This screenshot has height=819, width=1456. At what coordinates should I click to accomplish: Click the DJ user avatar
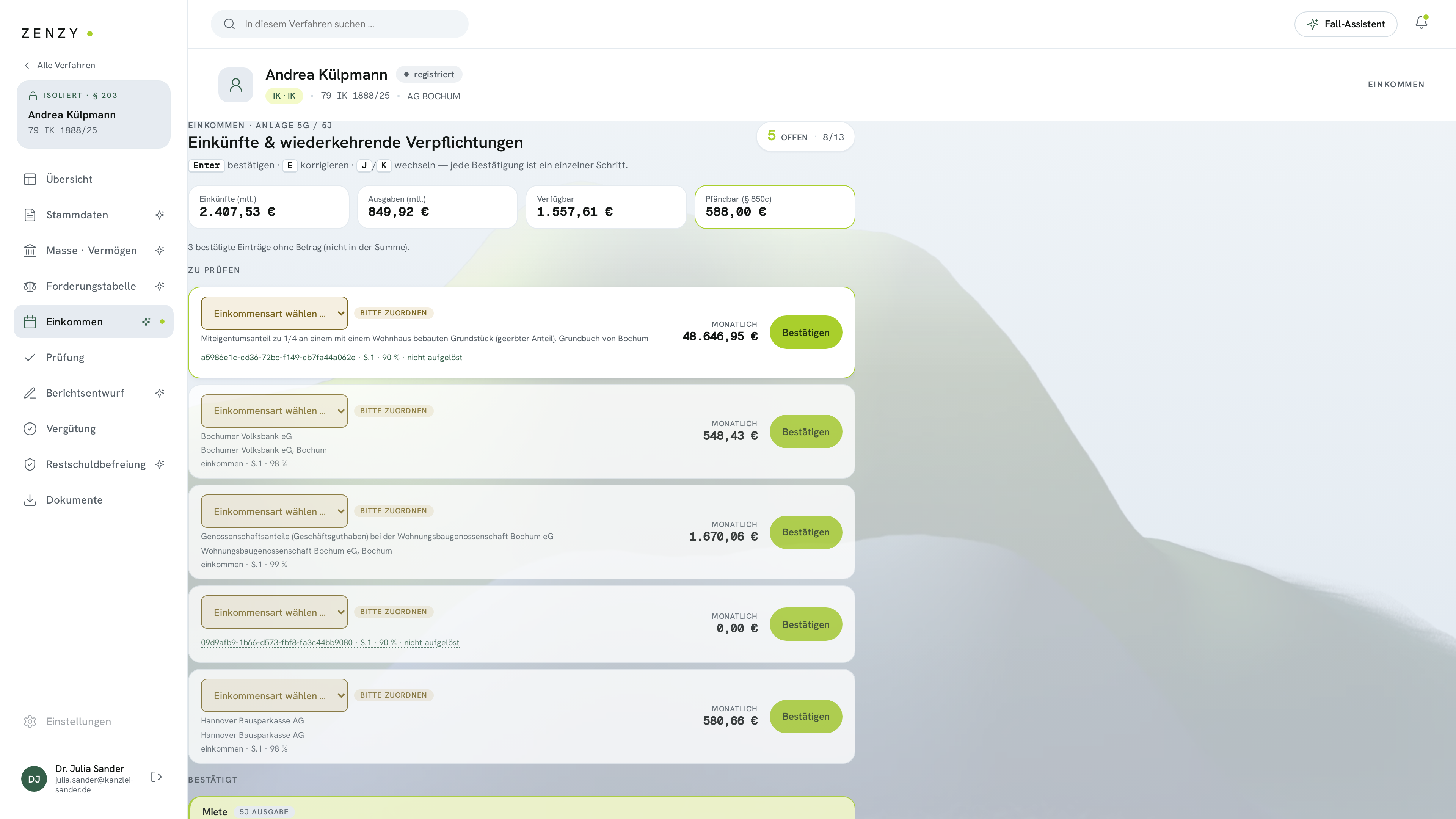tap(34, 779)
